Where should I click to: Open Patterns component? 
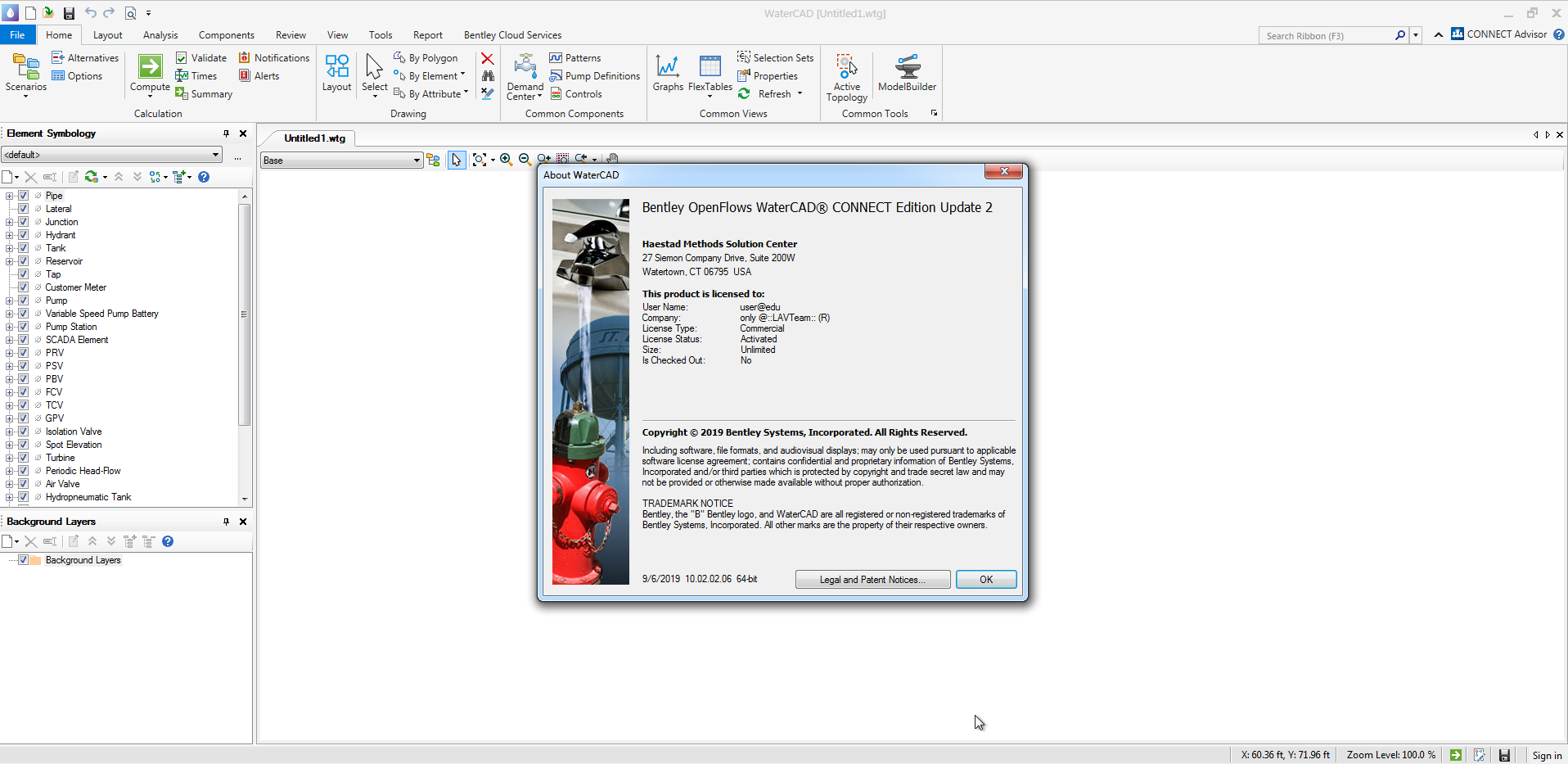[575, 58]
